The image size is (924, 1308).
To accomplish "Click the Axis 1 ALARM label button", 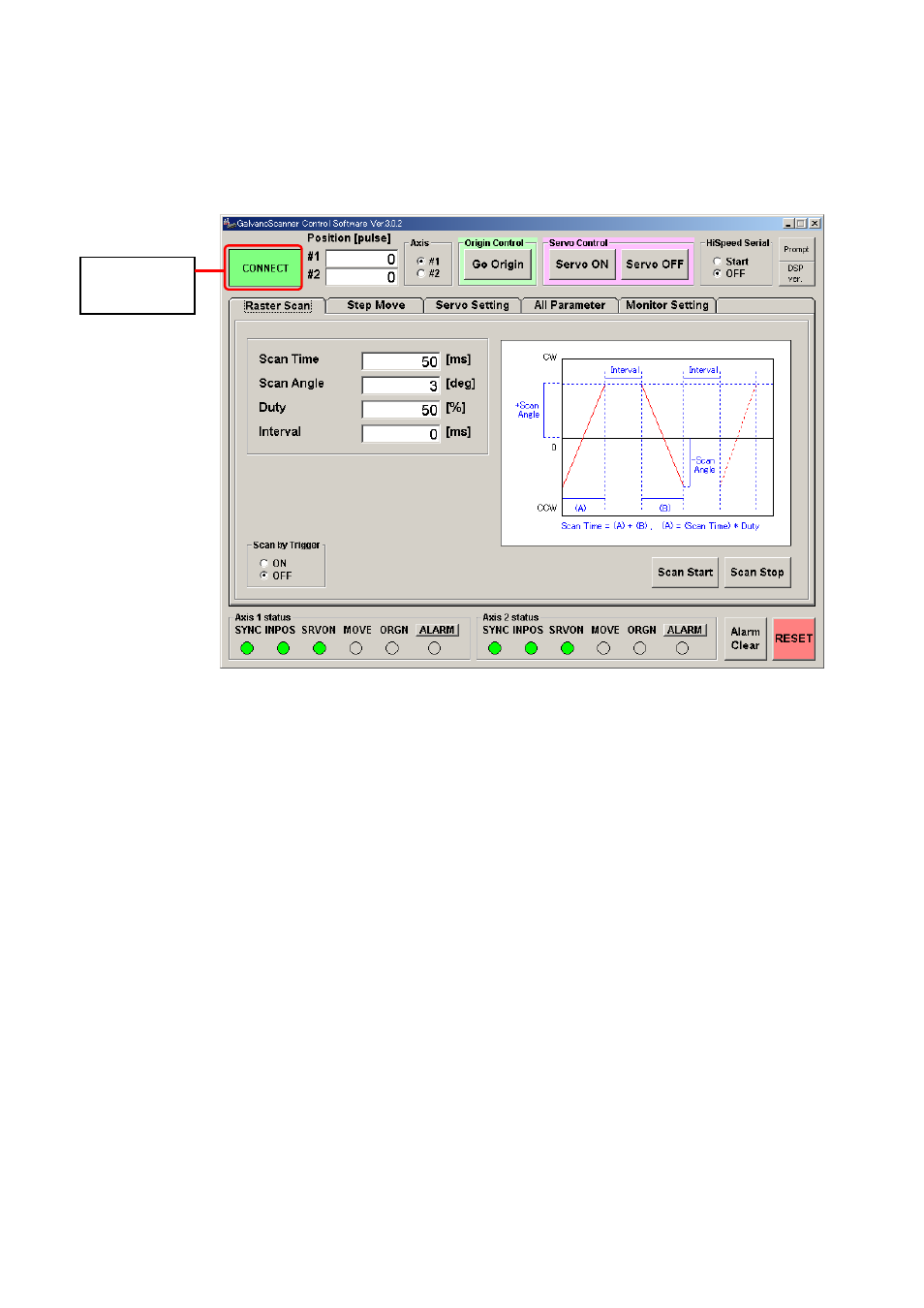I will pyautogui.click(x=437, y=630).
